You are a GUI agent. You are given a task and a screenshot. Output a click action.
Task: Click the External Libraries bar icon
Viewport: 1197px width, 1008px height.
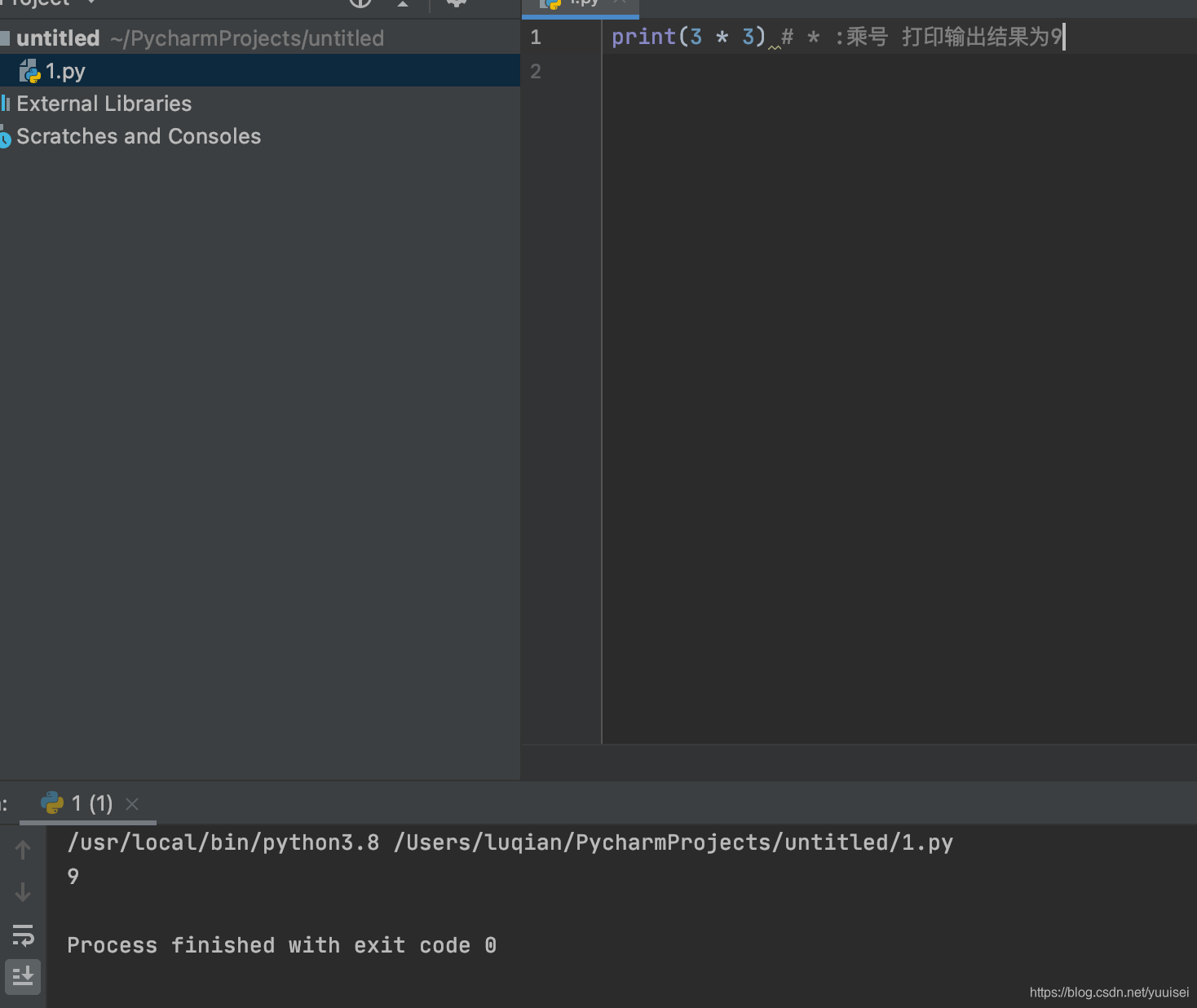coord(5,104)
